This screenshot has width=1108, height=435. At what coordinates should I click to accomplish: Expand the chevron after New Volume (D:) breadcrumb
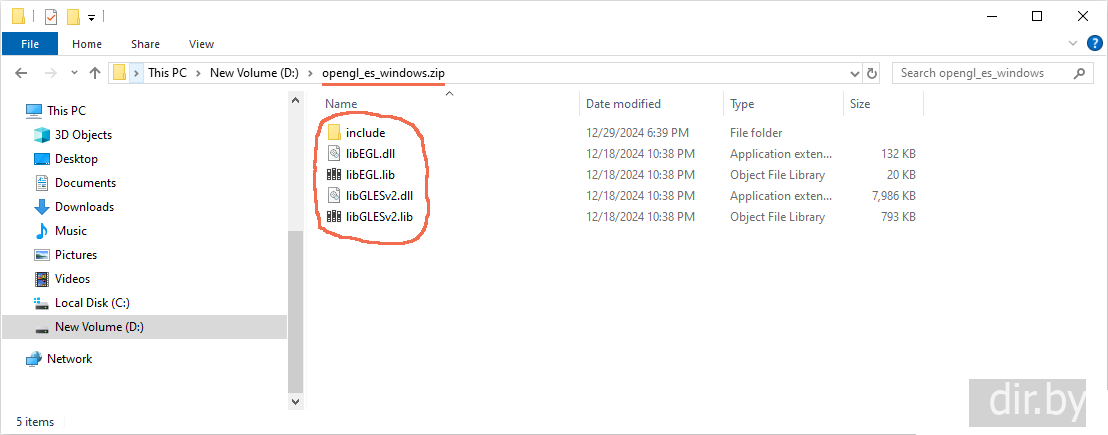(311, 73)
